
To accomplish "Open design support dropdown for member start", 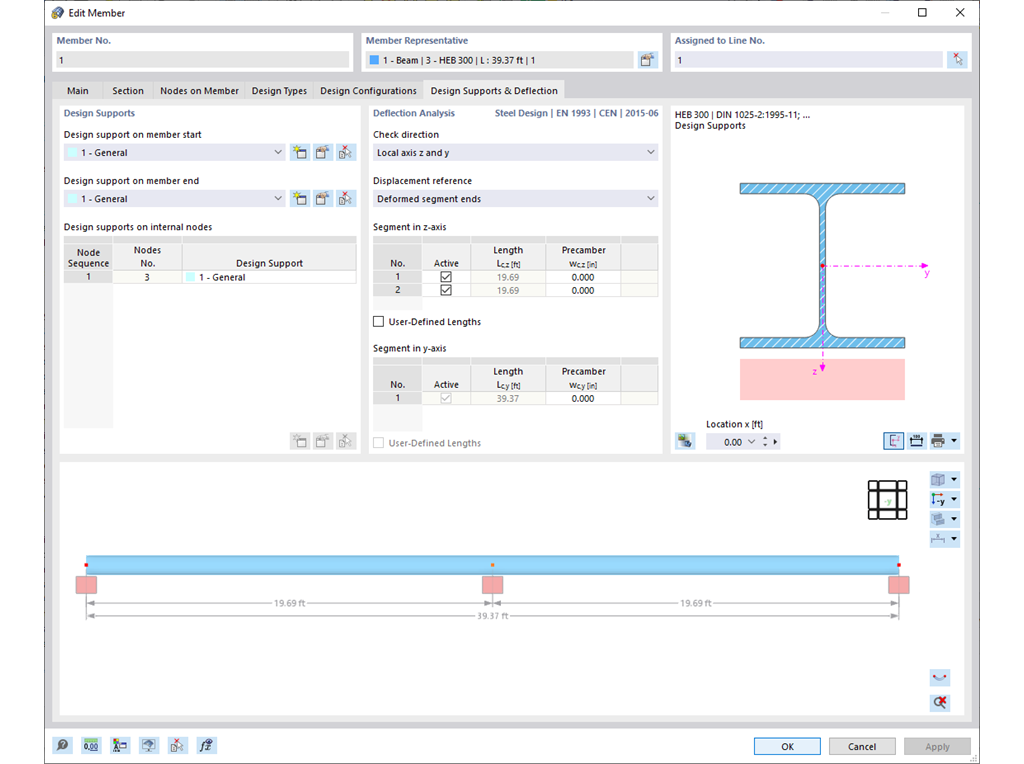I will click(278, 152).
